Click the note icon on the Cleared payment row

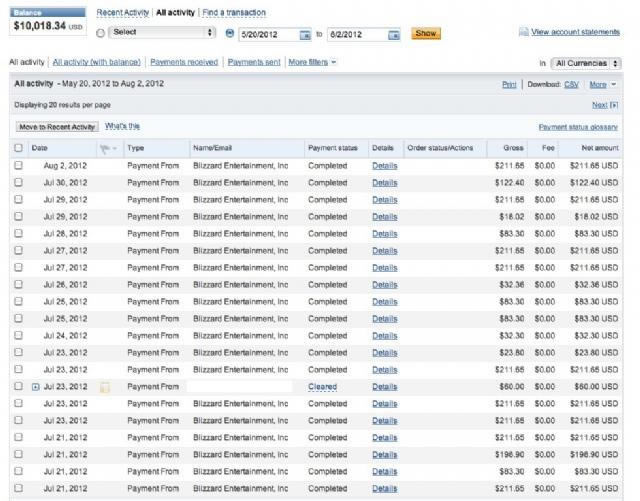coord(105,386)
